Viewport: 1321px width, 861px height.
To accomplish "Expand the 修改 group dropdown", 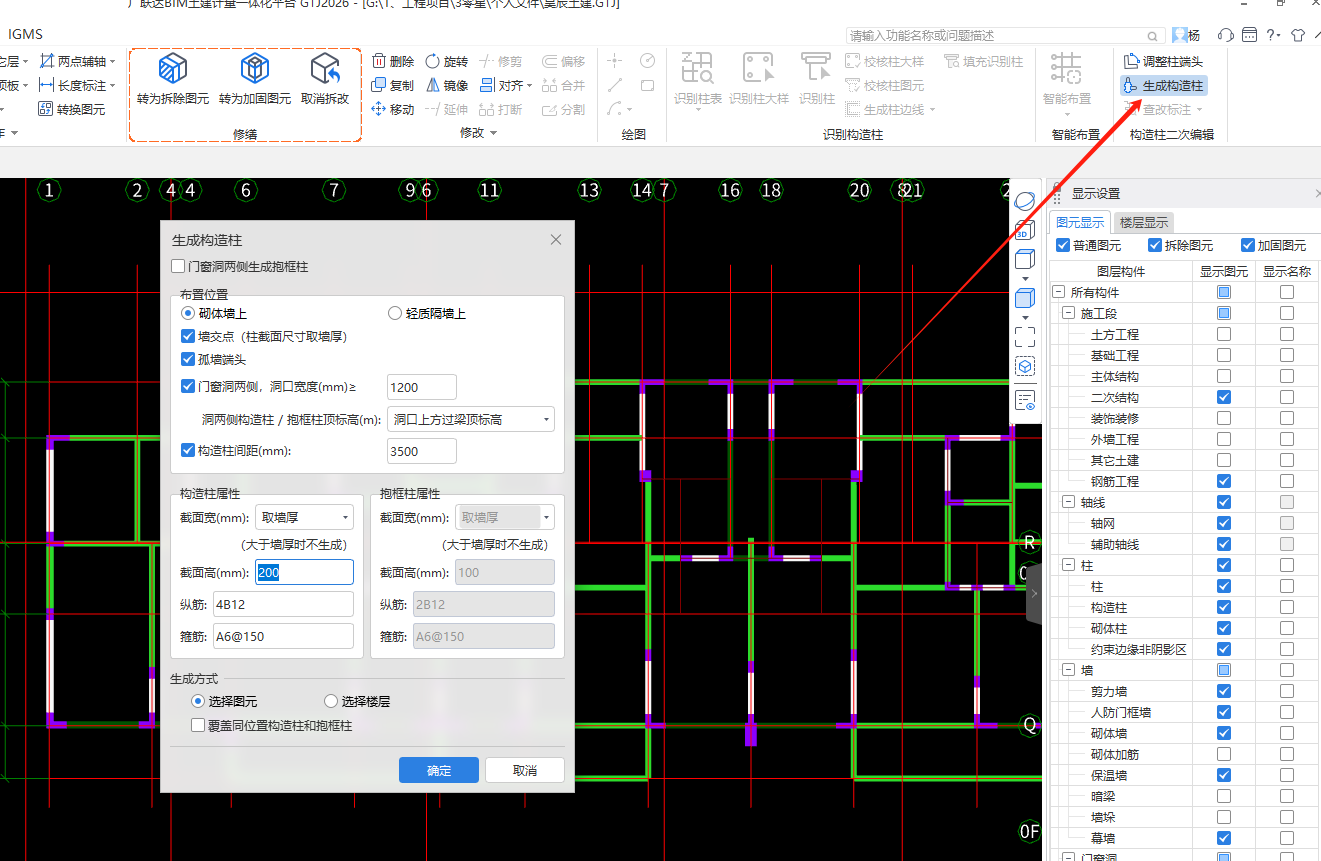I will (493, 133).
